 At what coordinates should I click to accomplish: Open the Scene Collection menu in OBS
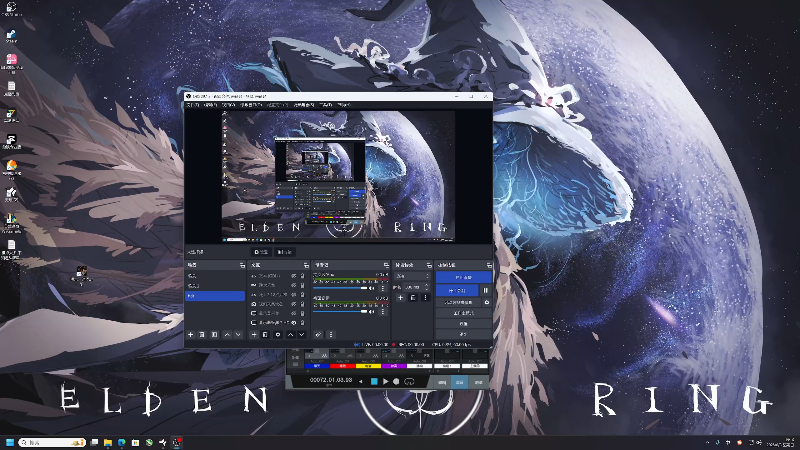coord(304,105)
